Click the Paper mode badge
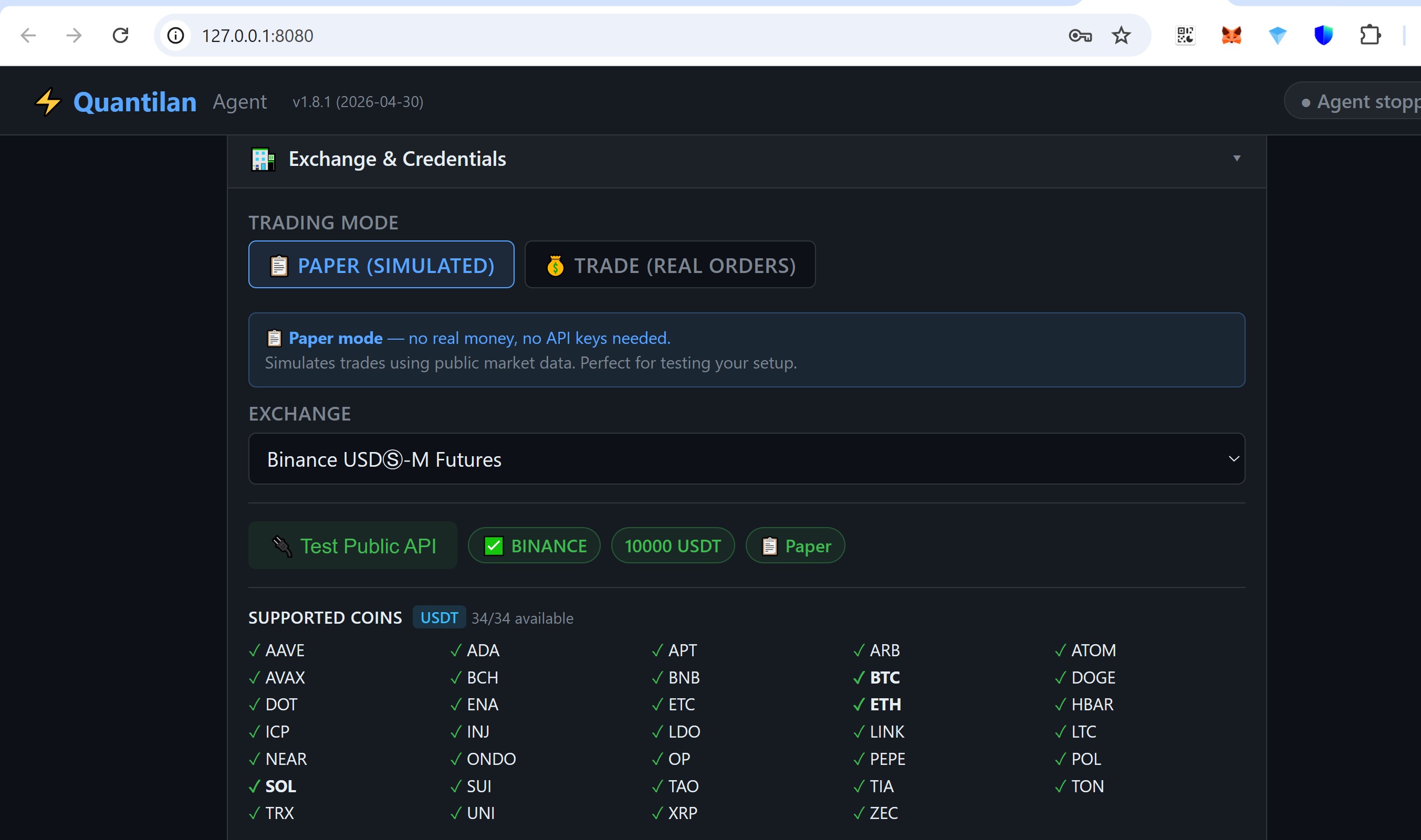 pyautogui.click(x=795, y=545)
